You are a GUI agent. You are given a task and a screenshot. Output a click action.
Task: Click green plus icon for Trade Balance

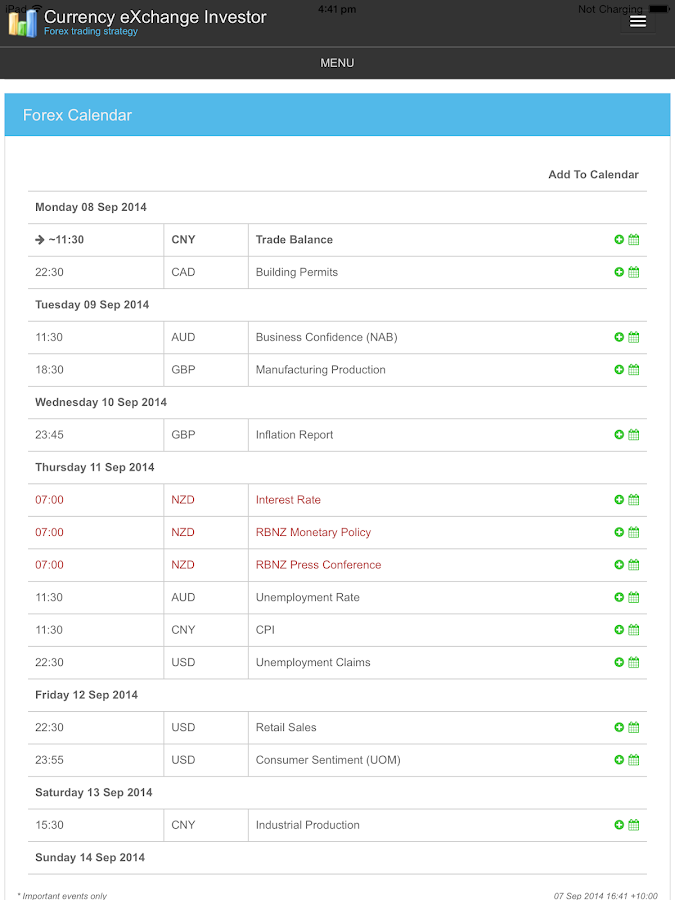click(x=619, y=240)
